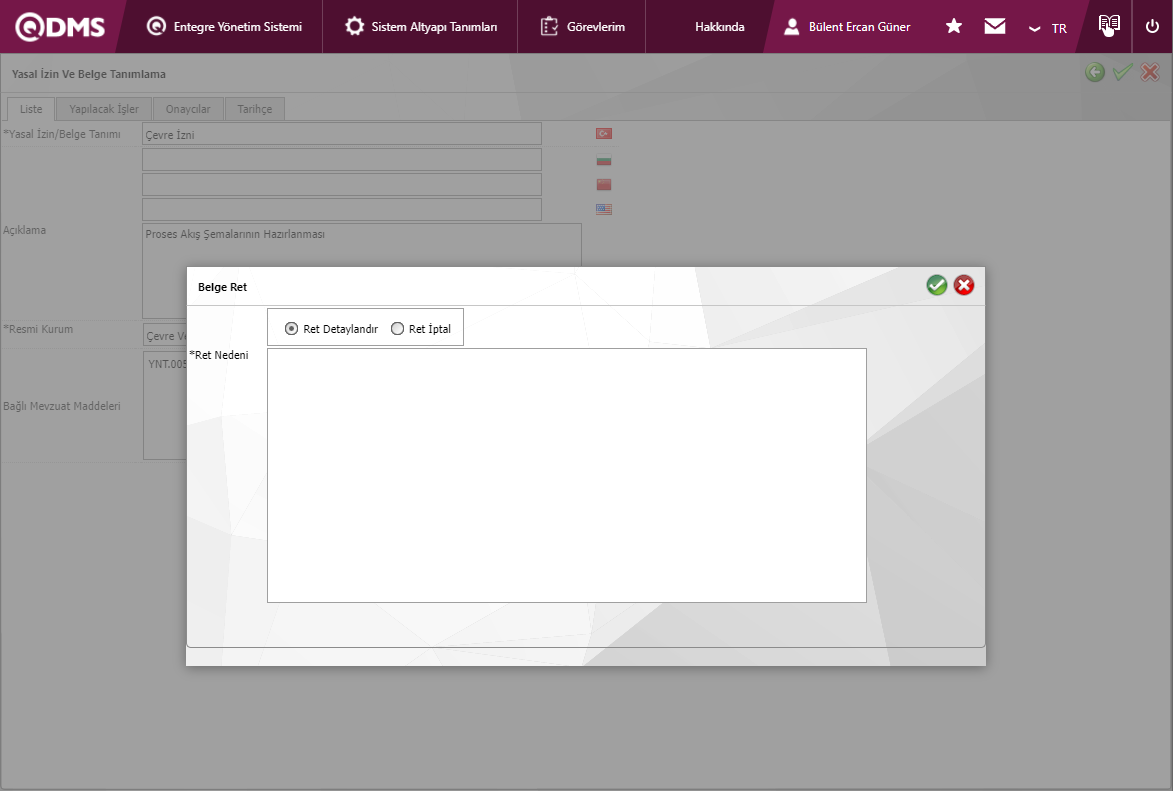
Task: Click the Bağlı Mevzuat Maddeleri list box
Action: pyautogui.click(x=165, y=405)
